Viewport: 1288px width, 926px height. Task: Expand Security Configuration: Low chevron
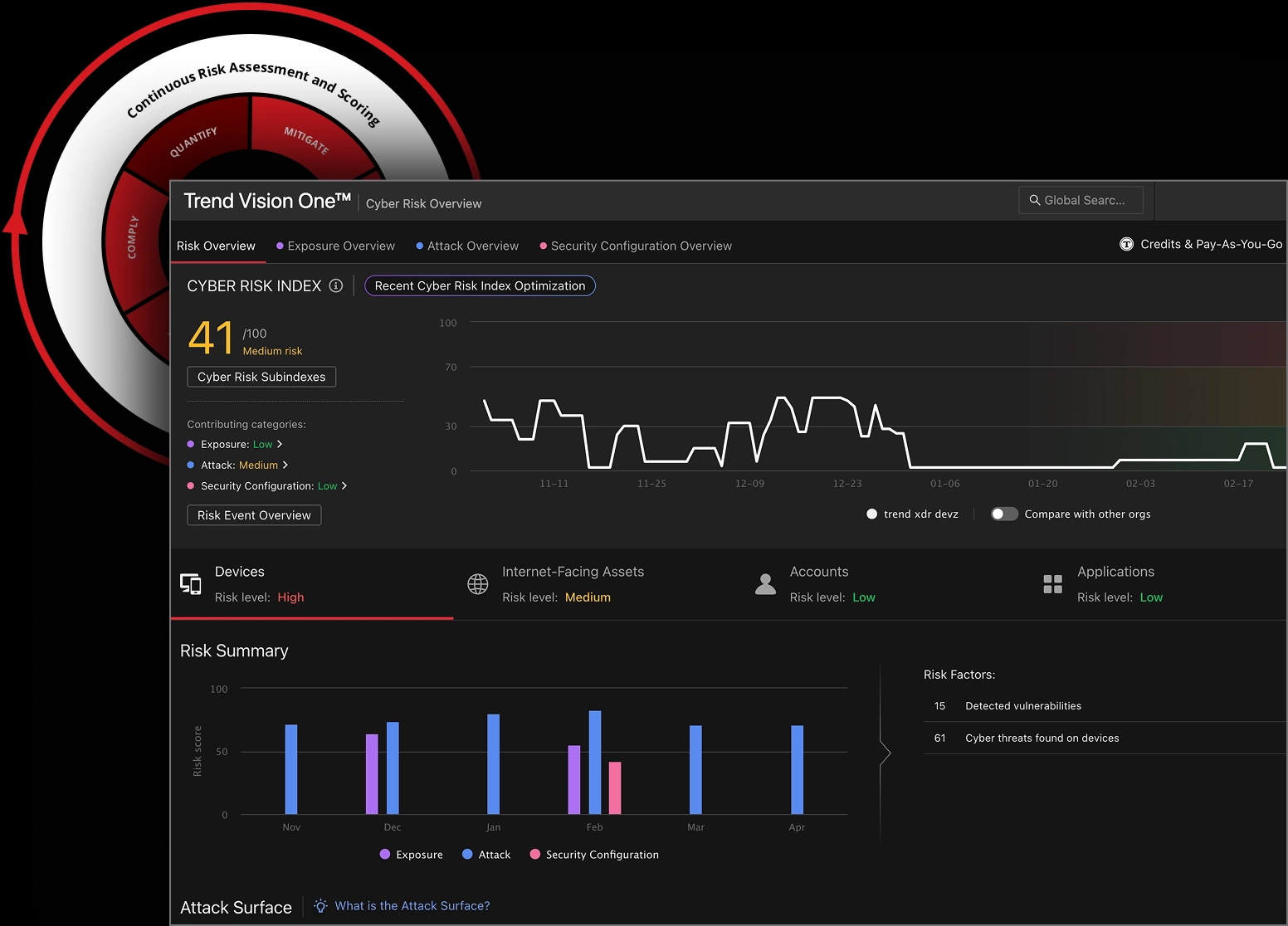[344, 485]
